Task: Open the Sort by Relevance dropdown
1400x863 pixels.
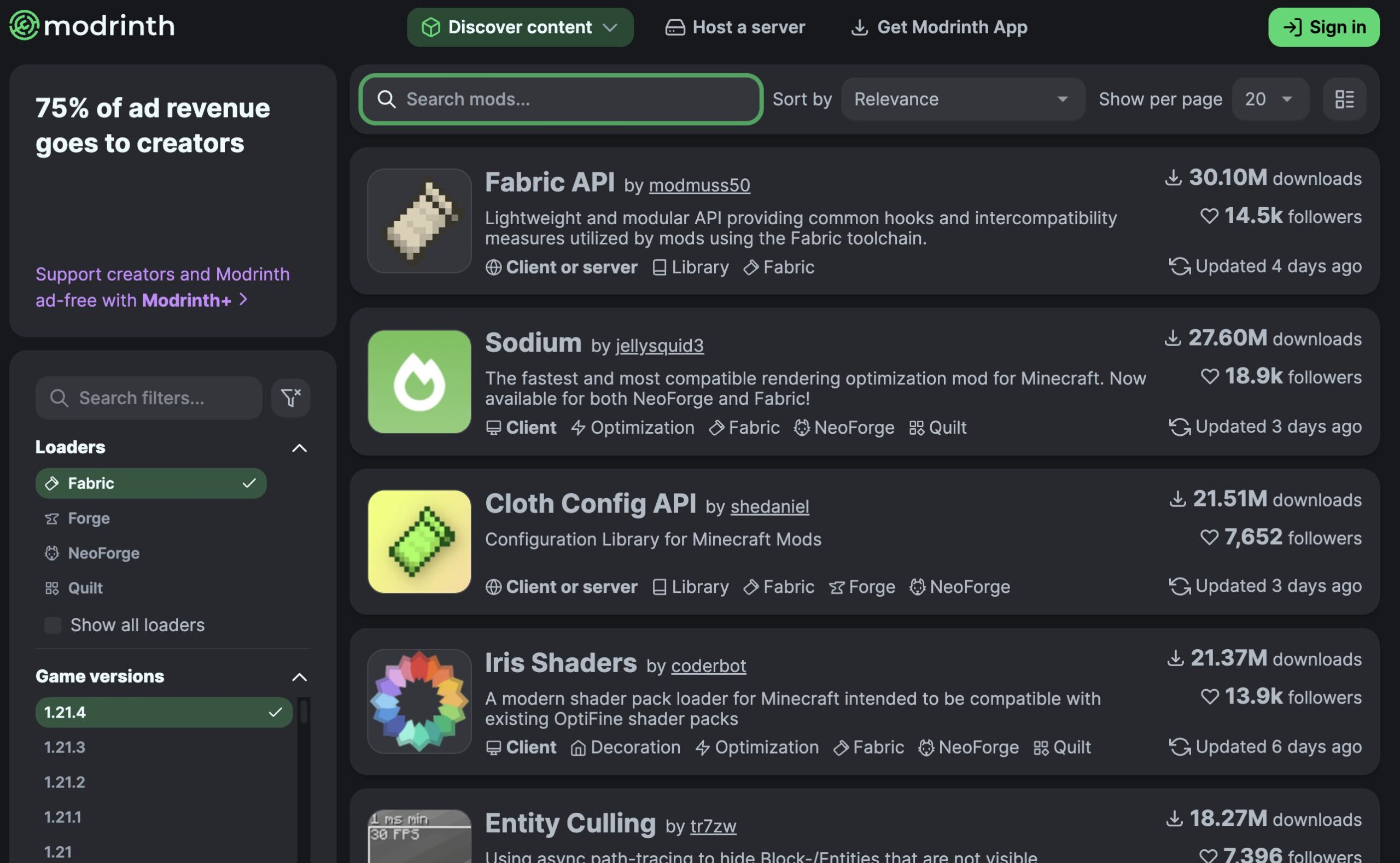Action: pyautogui.click(x=963, y=100)
